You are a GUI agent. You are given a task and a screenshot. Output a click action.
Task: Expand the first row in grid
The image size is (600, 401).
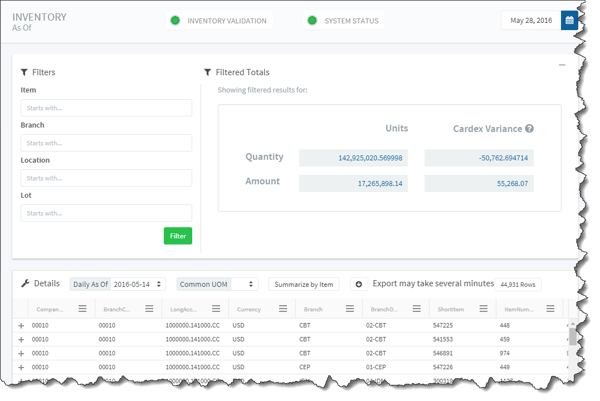pyautogui.click(x=21, y=326)
